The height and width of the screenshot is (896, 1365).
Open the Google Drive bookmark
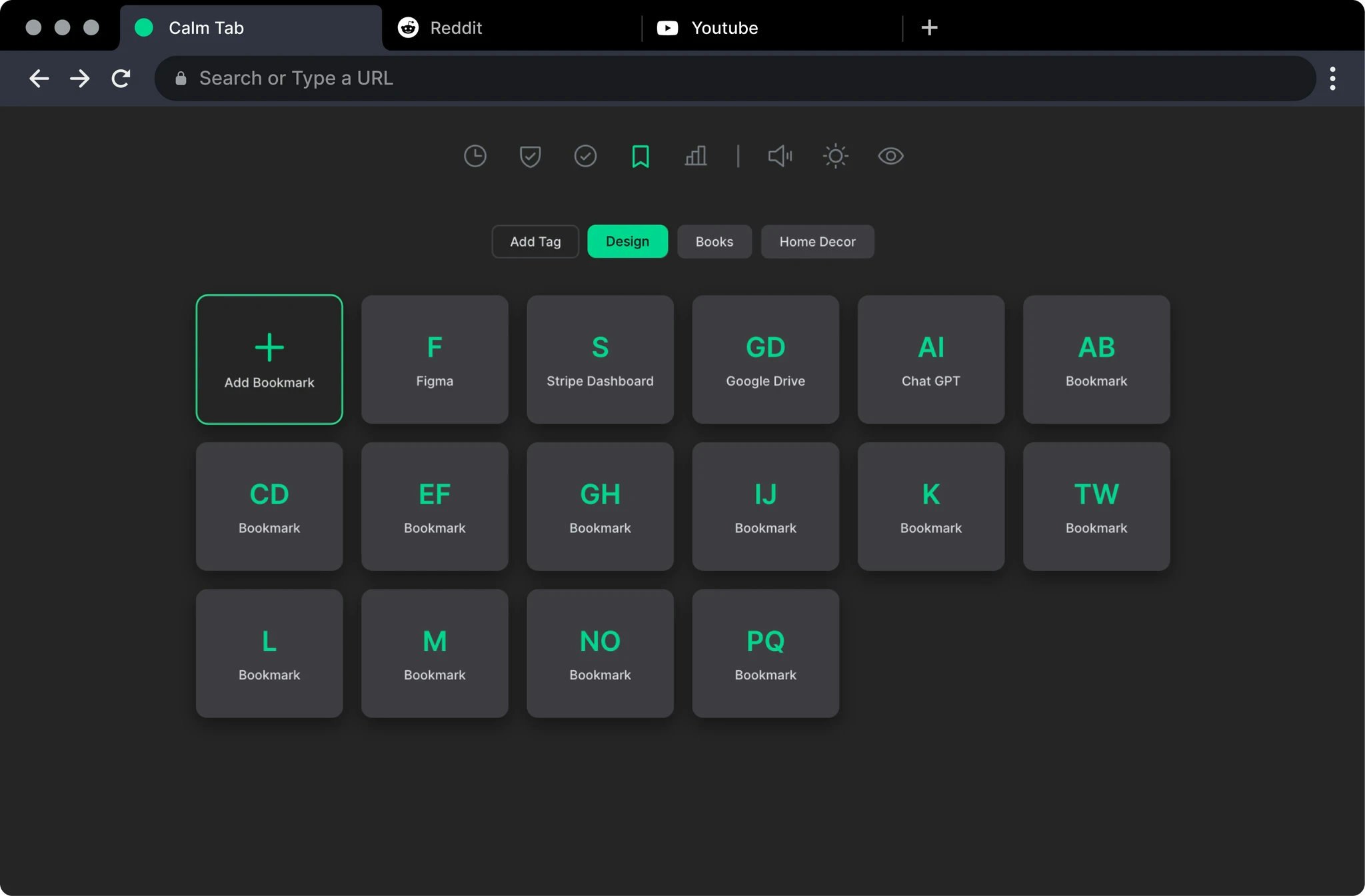pyautogui.click(x=765, y=360)
